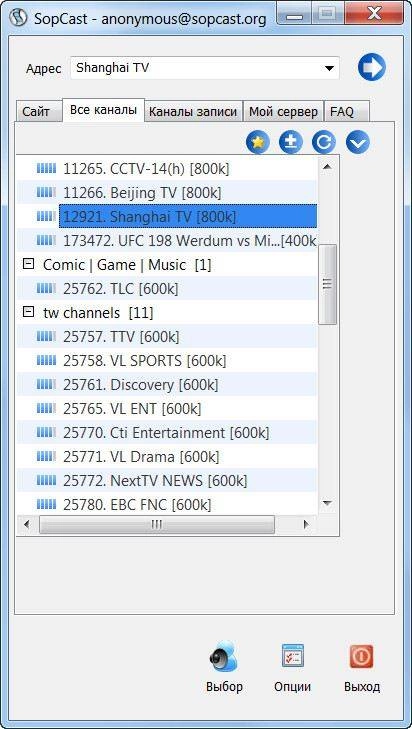Click the vertical scrollbar up arrow

pos(327,166)
